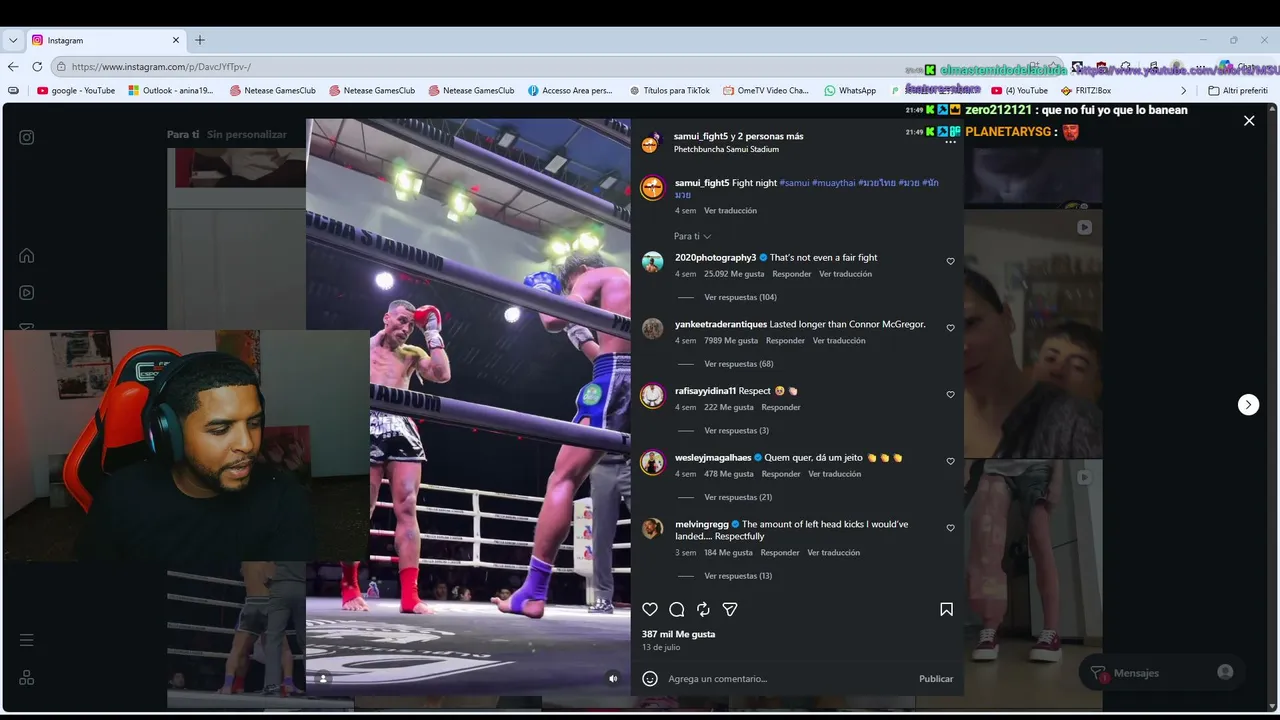
Task: Open the apps grid icon in sidebar
Action: tap(27, 677)
